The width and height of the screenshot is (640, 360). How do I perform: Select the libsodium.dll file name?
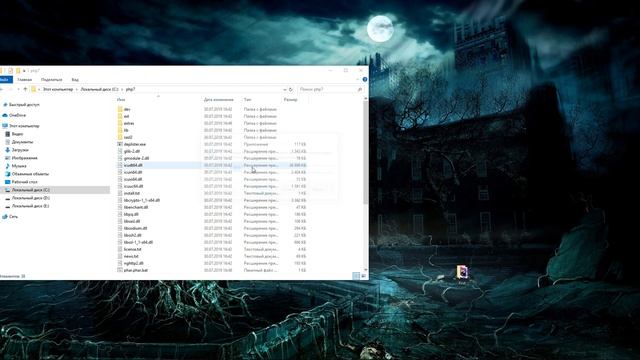click(136, 229)
